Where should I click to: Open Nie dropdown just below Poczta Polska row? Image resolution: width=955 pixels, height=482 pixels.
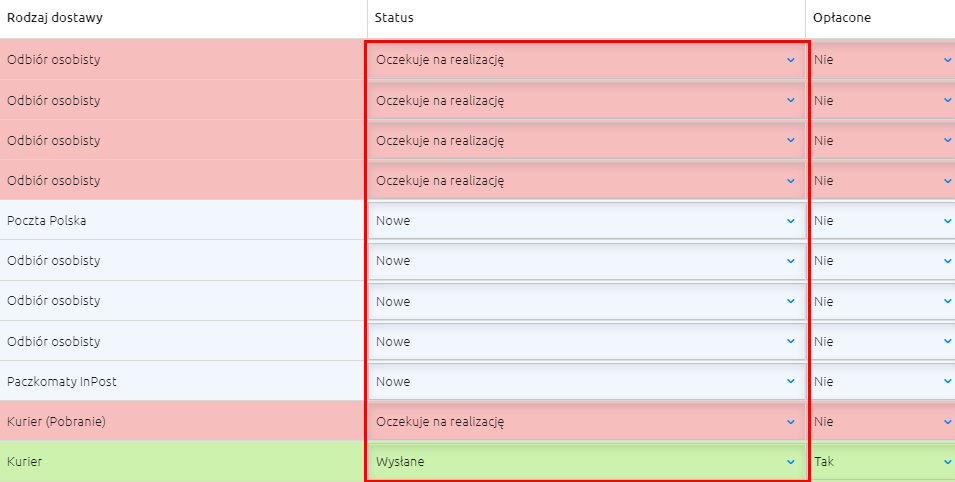[x=883, y=261]
